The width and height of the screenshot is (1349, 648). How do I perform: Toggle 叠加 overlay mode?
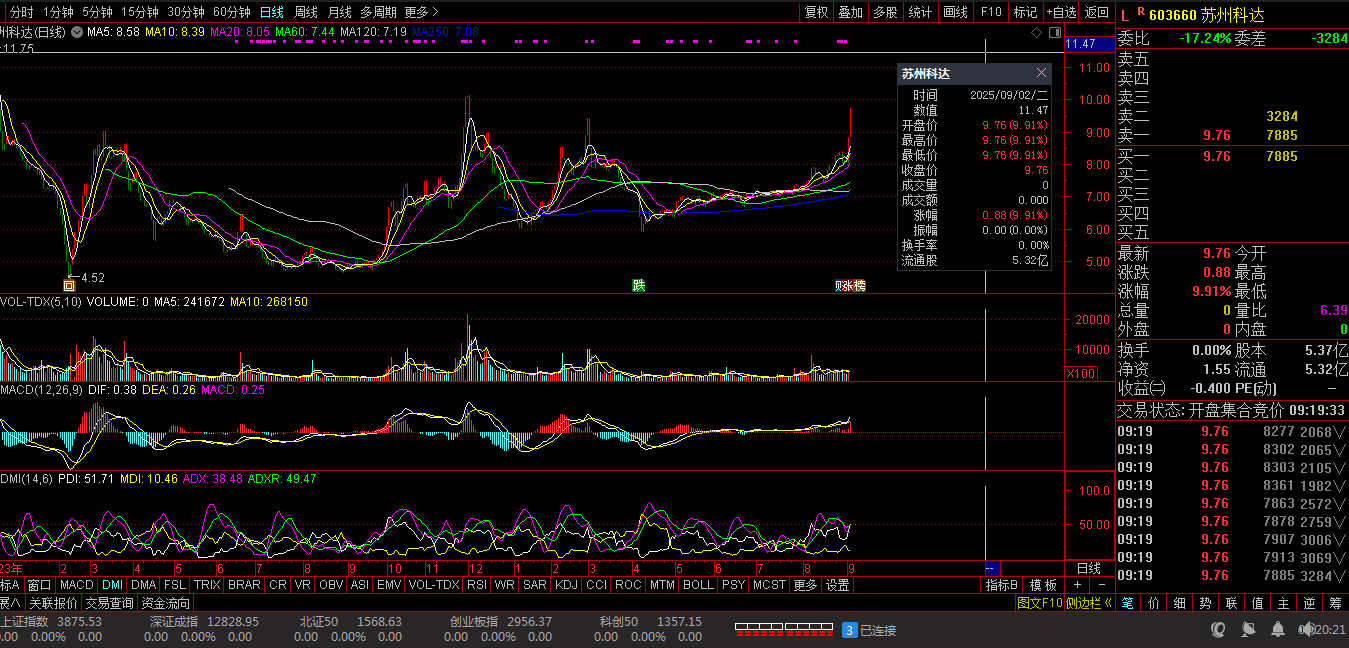click(850, 12)
